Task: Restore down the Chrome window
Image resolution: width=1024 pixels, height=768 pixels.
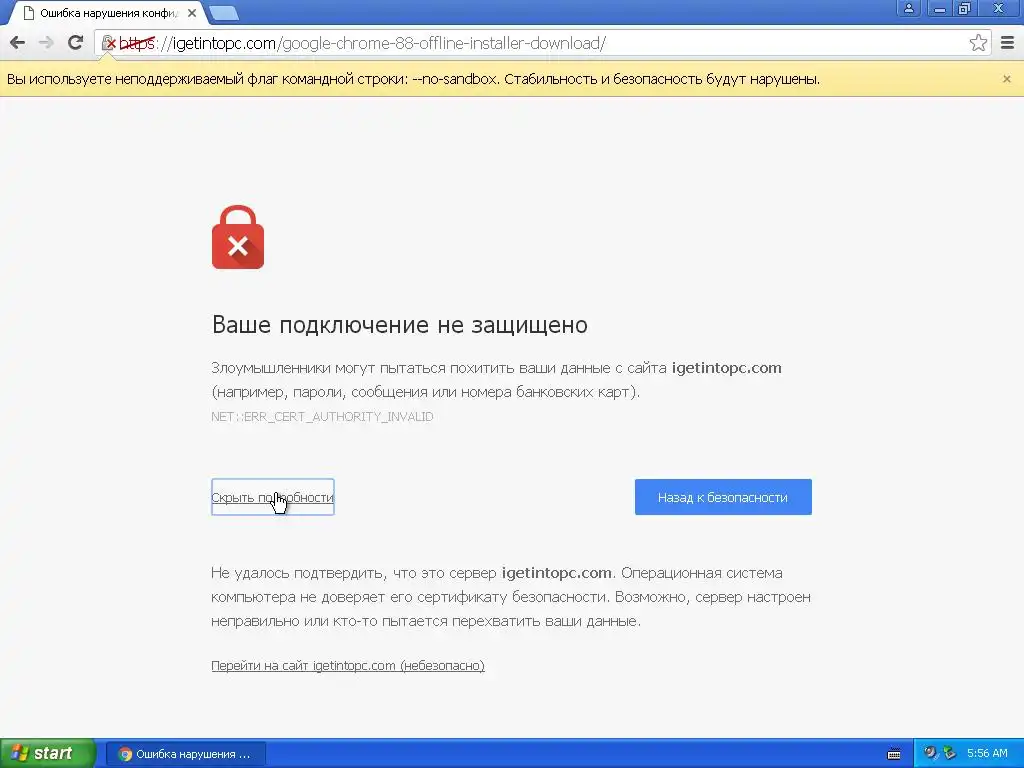Action: (x=965, y=8)
